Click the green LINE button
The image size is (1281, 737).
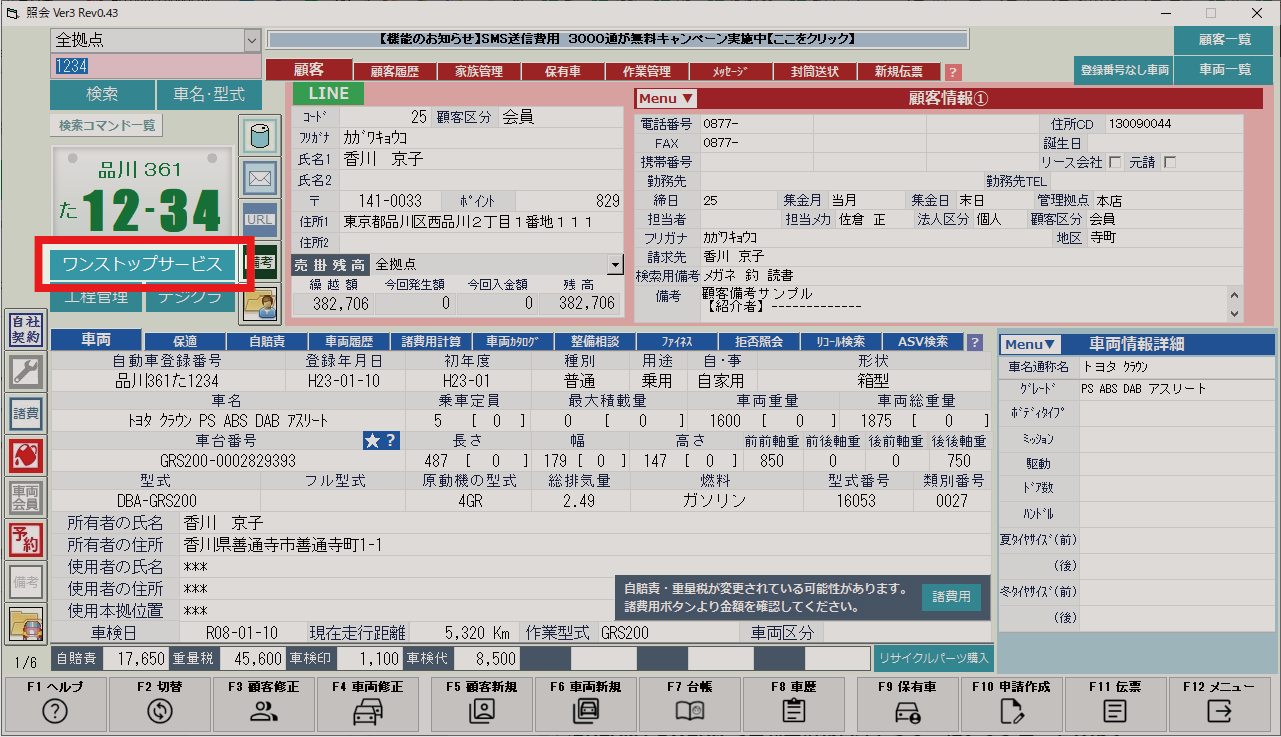(x=329, y=93)
